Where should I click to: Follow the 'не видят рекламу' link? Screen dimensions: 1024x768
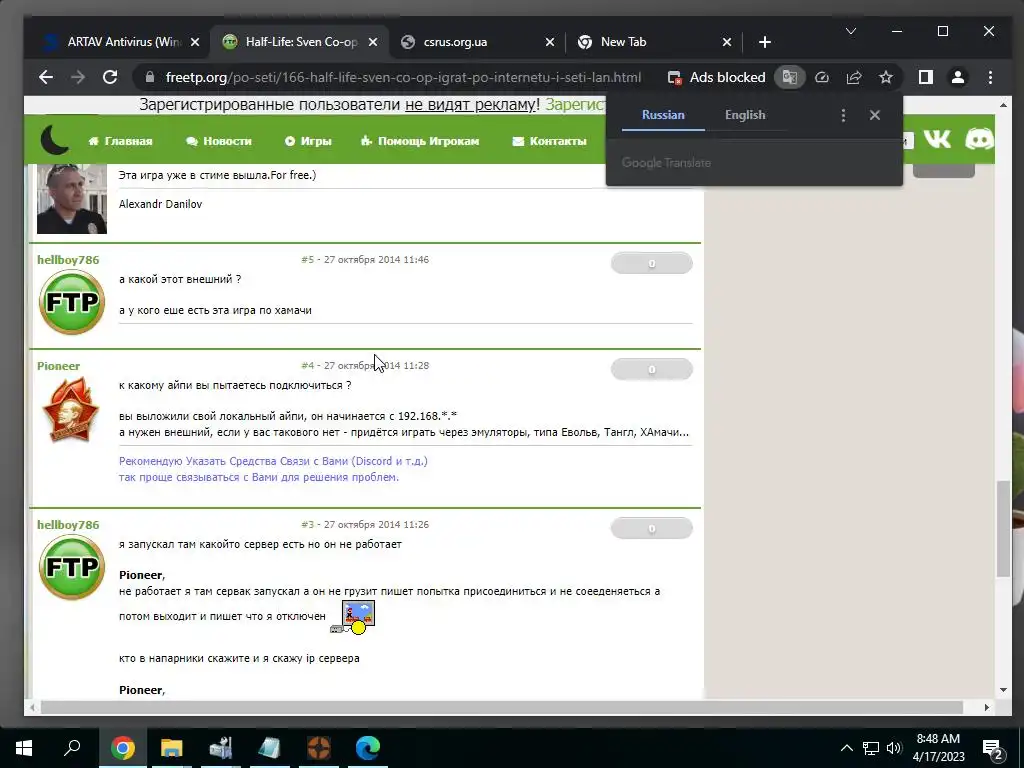[470, 104]
